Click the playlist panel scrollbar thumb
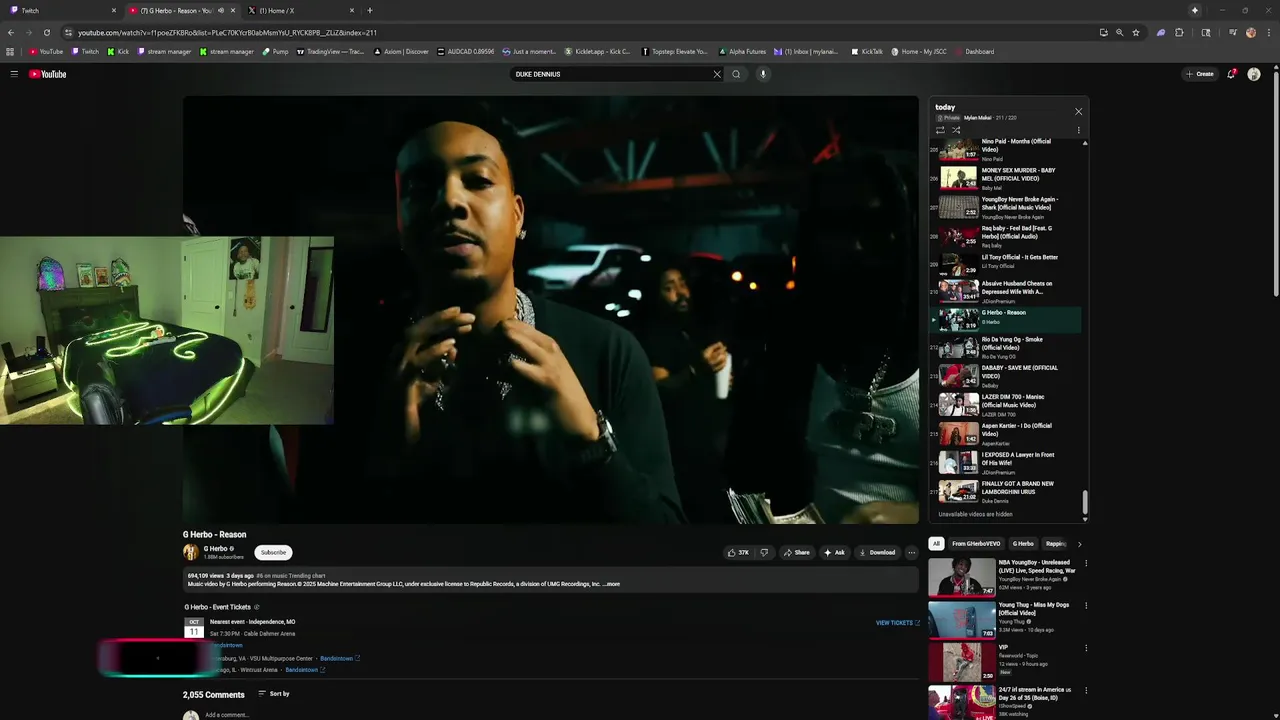Viewport: 1280px width, 720px height. coord(1085,502)
